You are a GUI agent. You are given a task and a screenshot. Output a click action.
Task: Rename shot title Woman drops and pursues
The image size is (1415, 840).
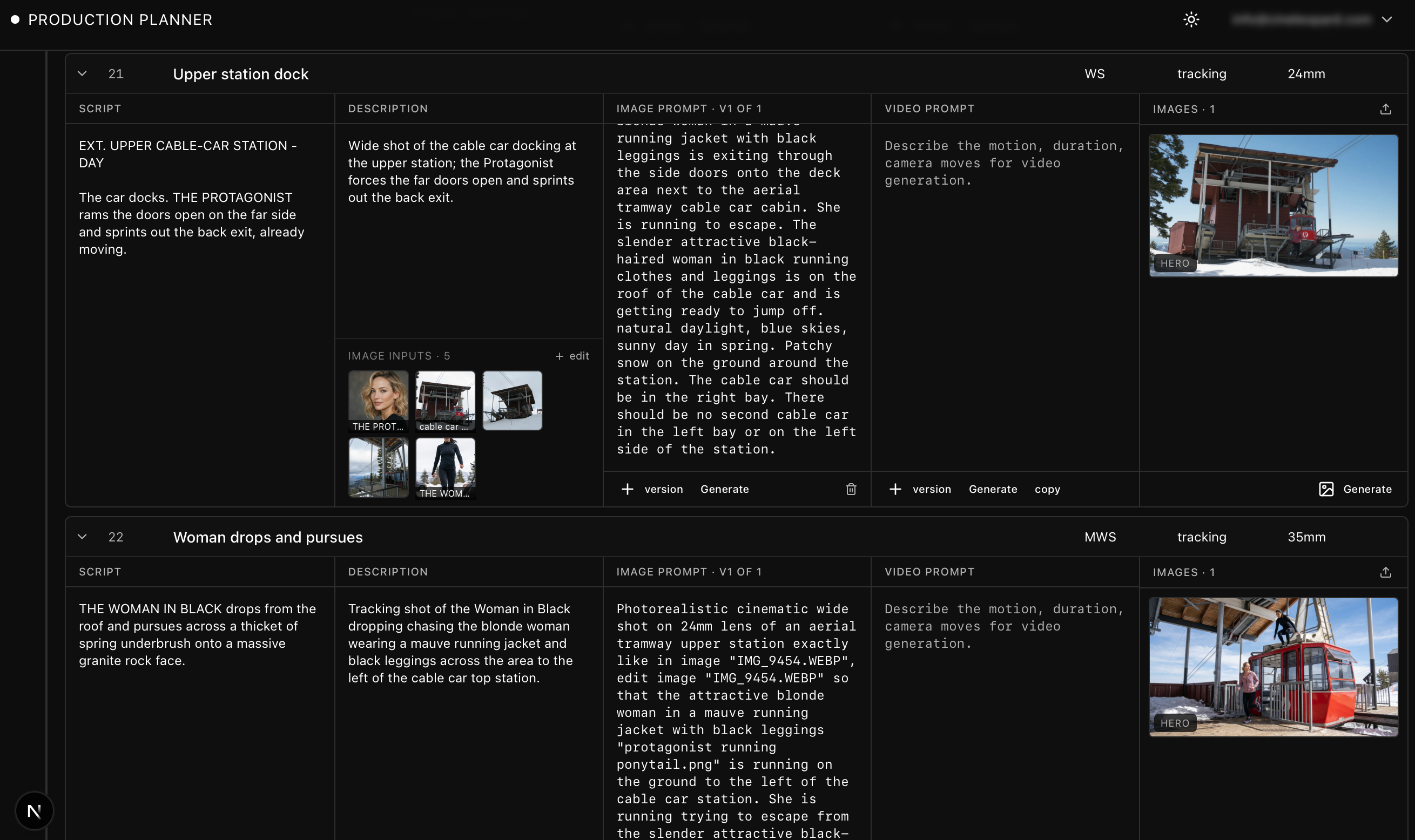point(268,537)
